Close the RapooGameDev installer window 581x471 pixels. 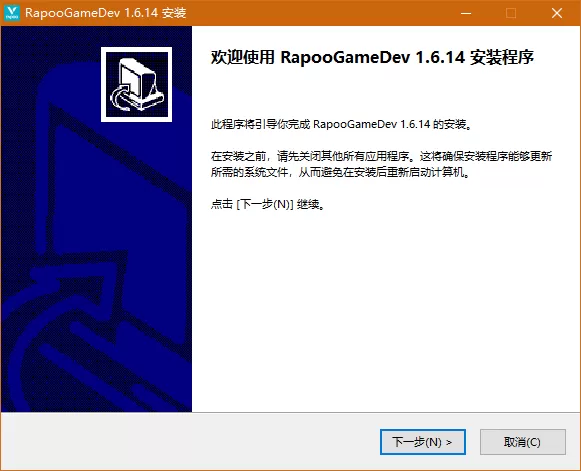tap(557, 13)
